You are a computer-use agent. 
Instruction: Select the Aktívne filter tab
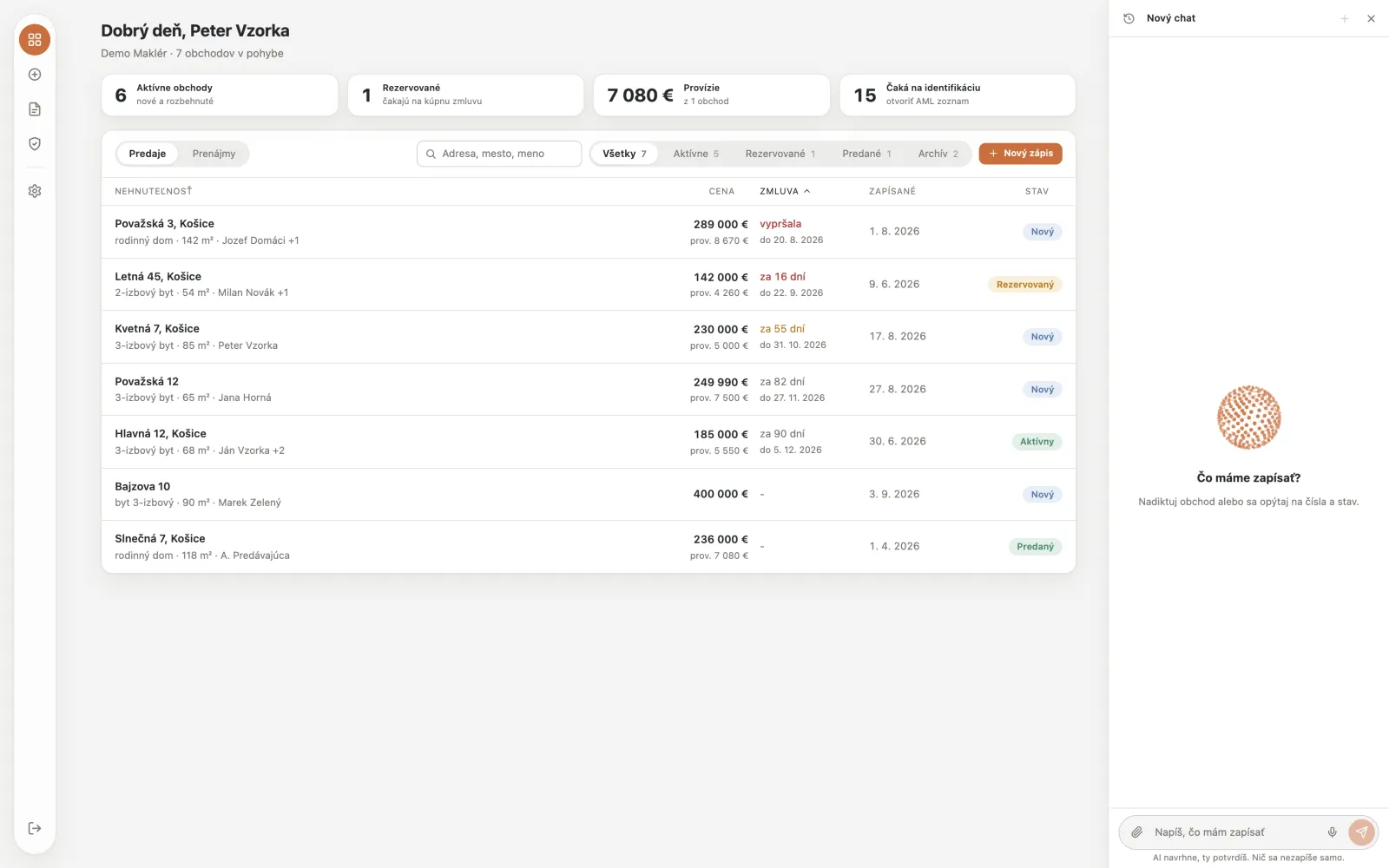click(696, 154)
